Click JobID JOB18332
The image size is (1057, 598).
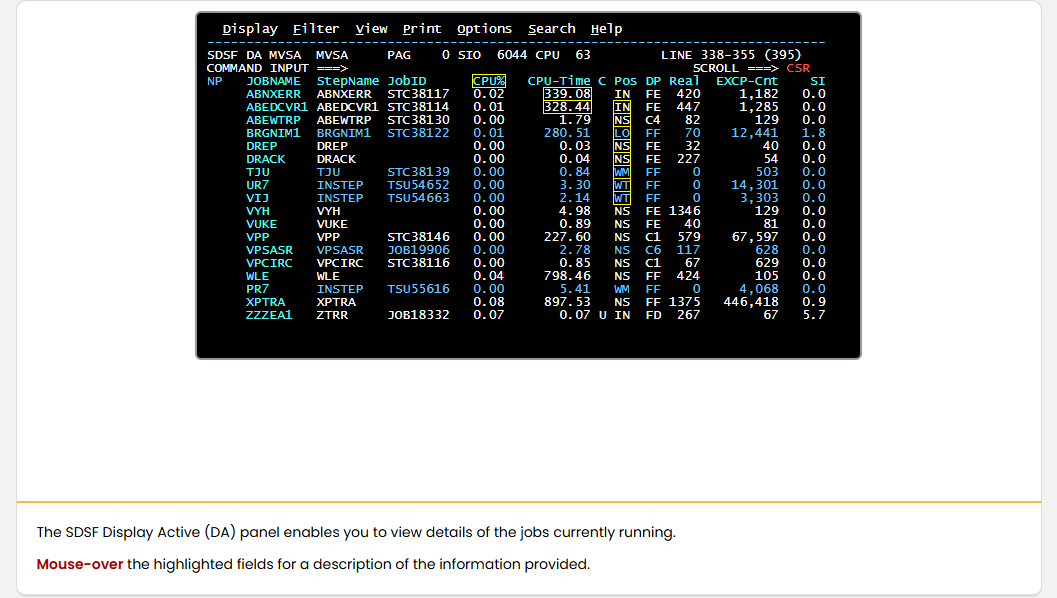418,315
